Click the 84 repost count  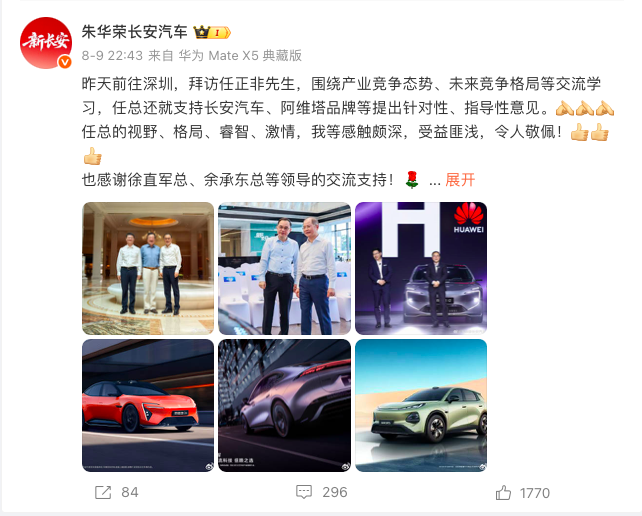[130, 492]
